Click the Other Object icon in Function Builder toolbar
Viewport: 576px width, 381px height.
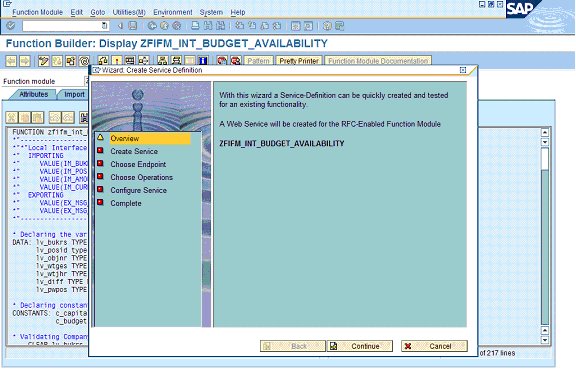(71, 61)
